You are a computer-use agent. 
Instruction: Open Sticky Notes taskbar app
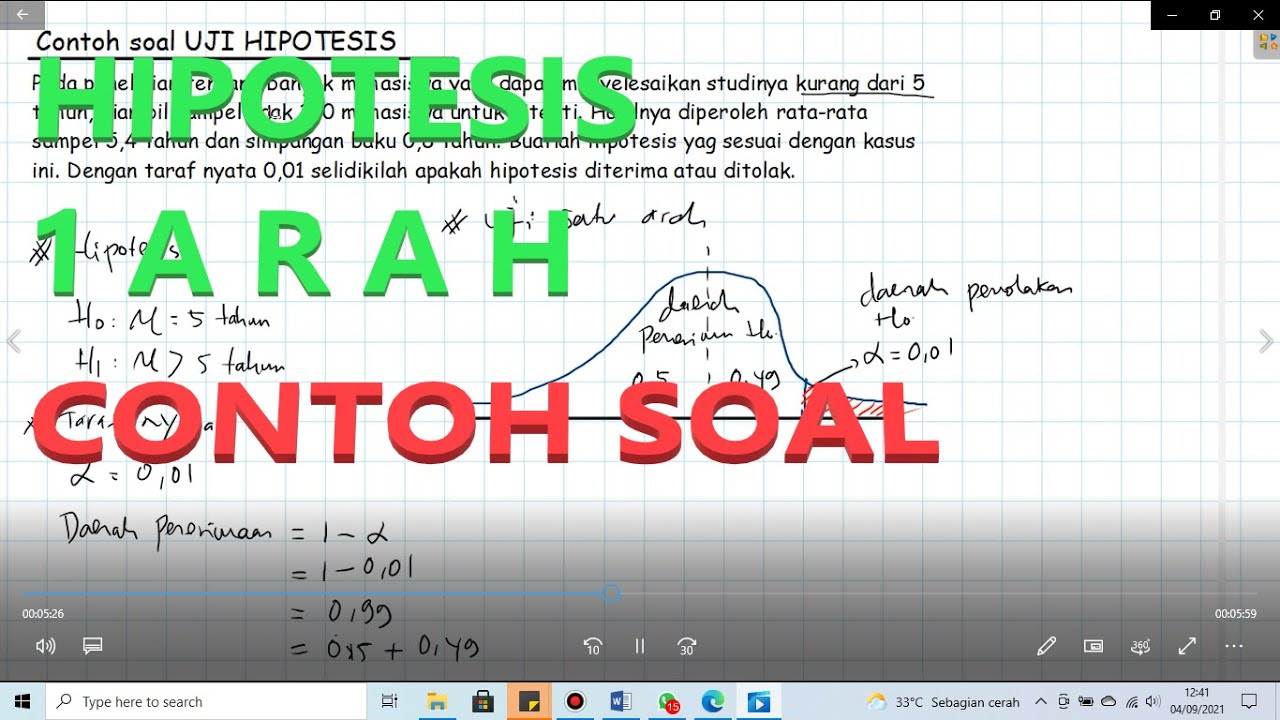(529, 702)
